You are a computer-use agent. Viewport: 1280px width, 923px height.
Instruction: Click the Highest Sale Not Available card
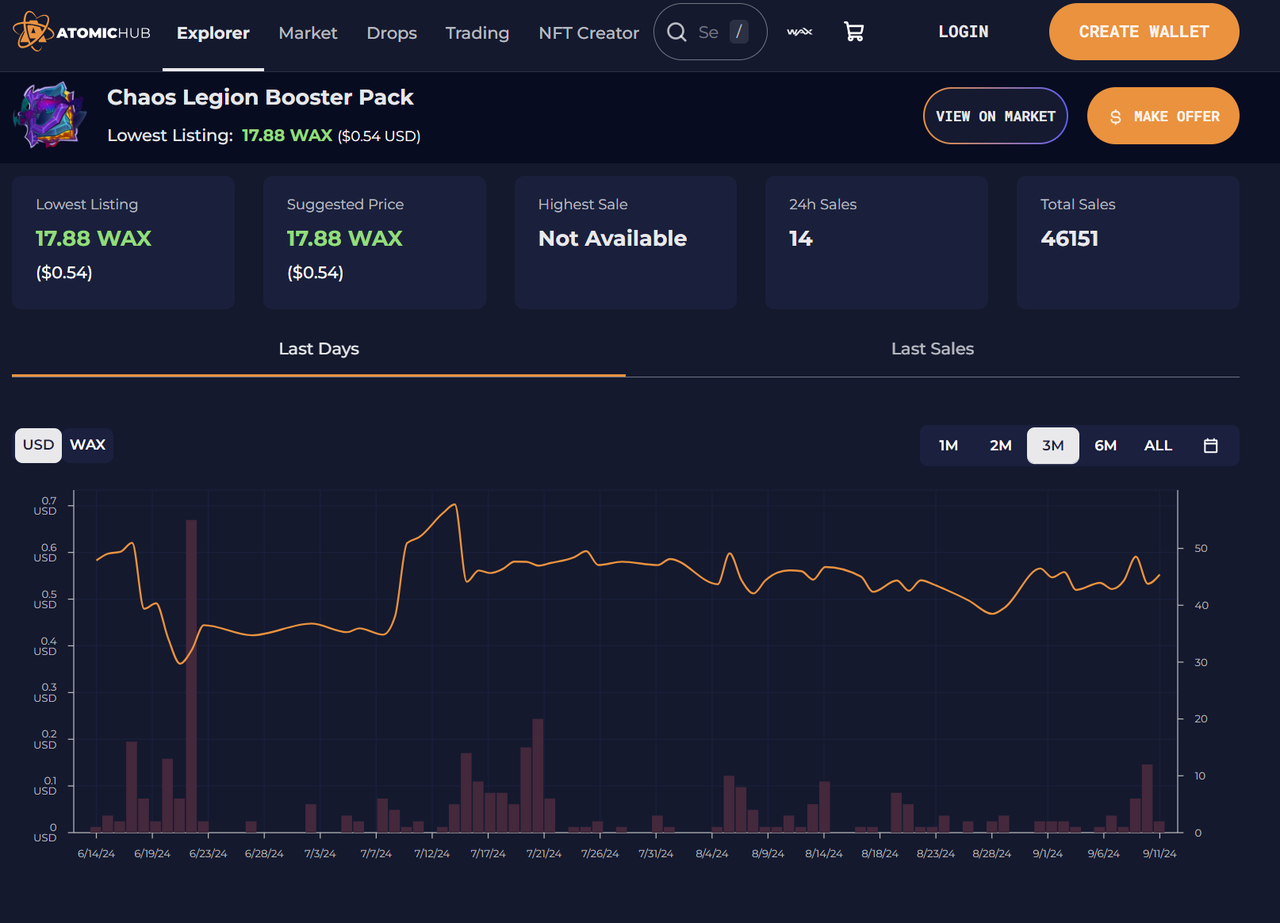625,243
